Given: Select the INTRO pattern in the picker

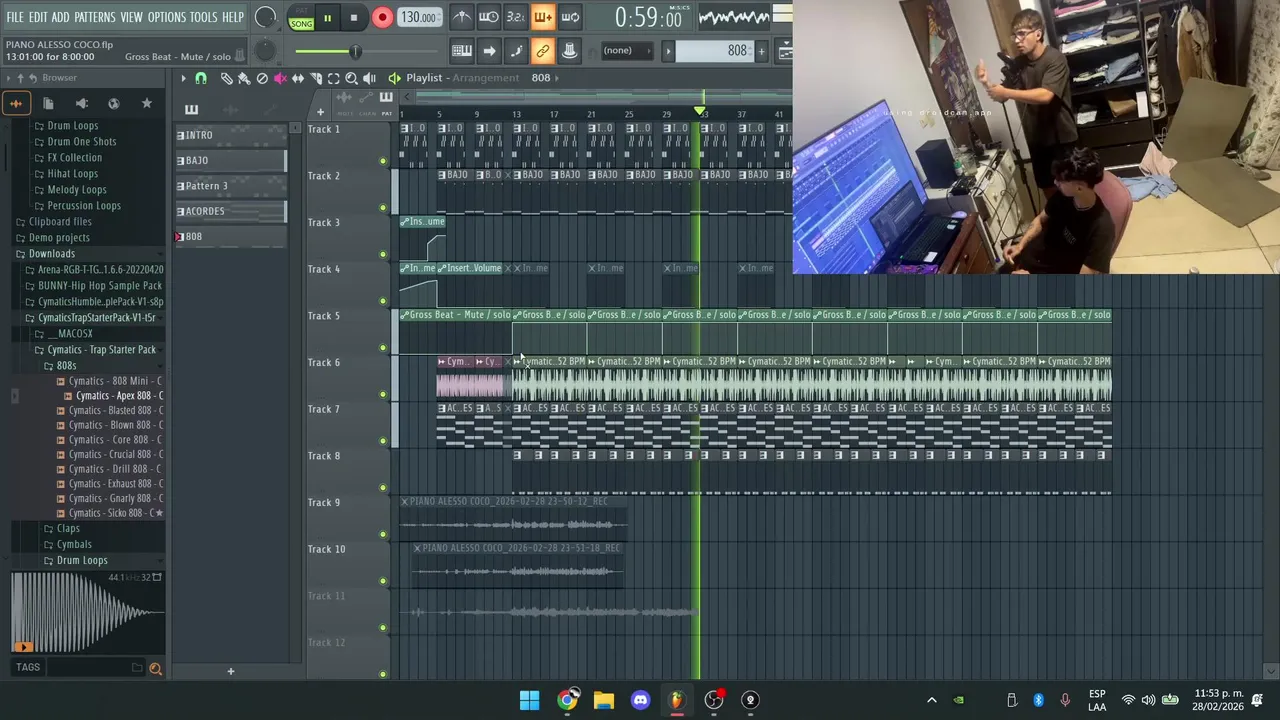Looking at the screenshot, I should point(231,135).
